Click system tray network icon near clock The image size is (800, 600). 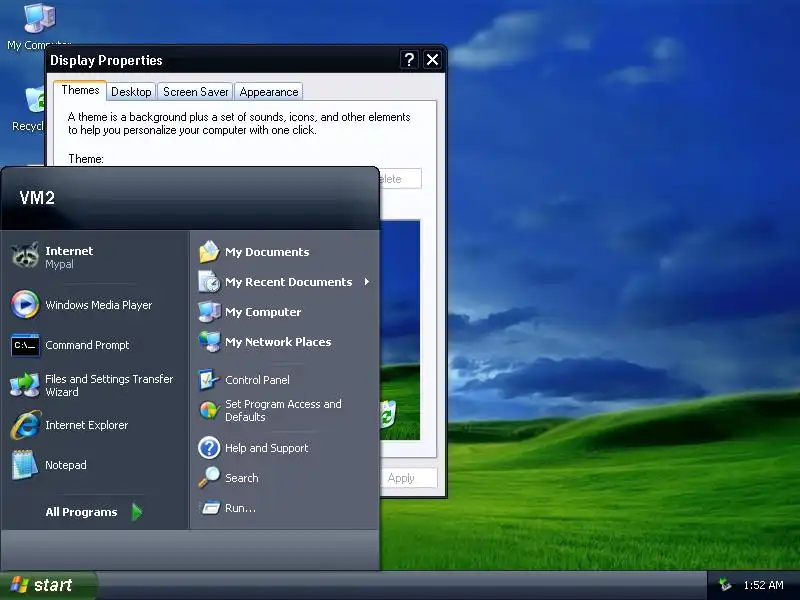724,585
